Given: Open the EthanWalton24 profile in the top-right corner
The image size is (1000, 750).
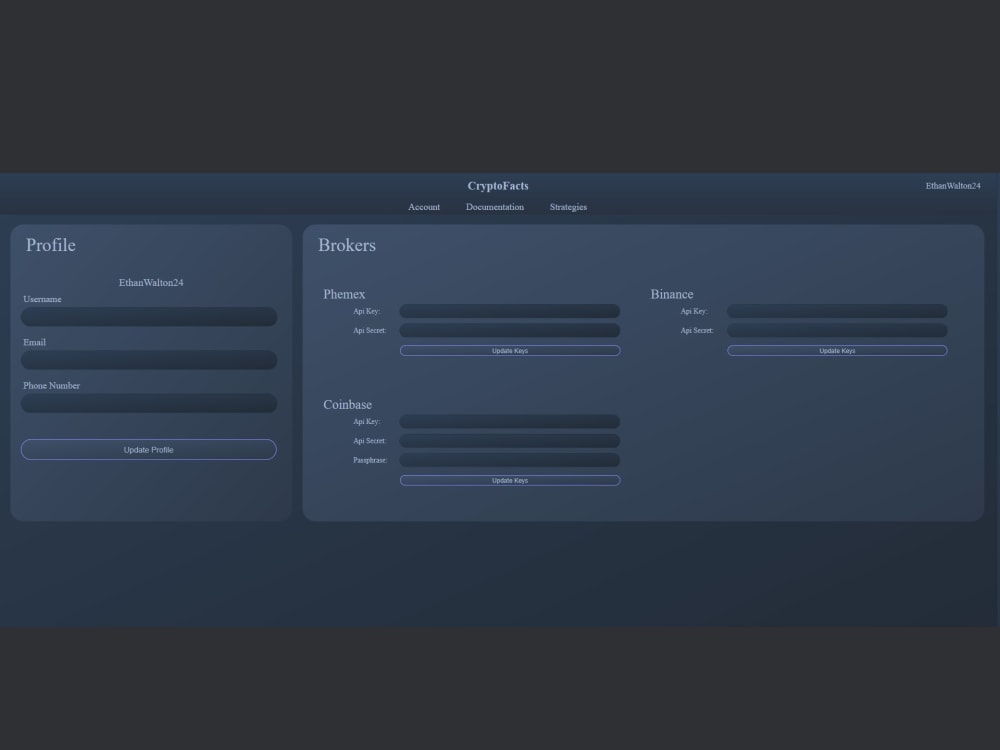Looking at the screenshot, I should tap(953, 185).
